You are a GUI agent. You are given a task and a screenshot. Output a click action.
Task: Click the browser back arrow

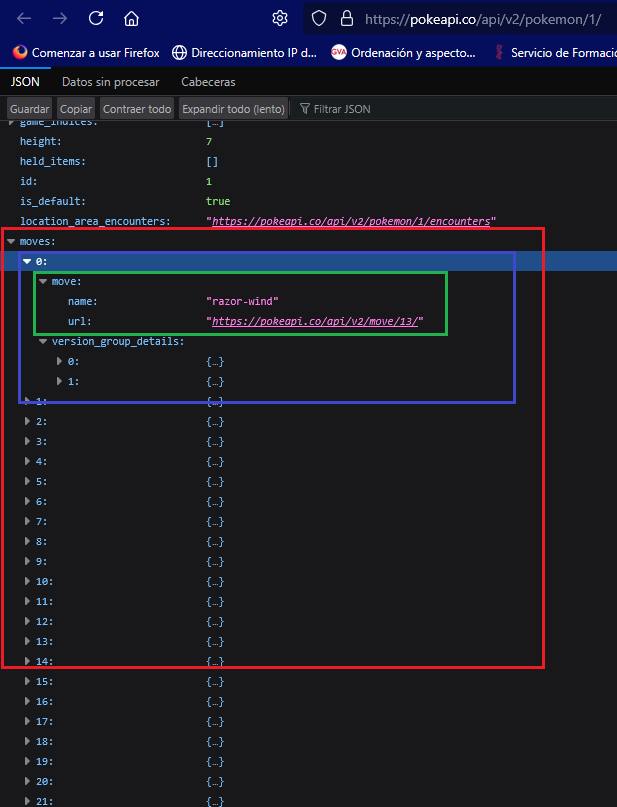click(x=24, y=19)
